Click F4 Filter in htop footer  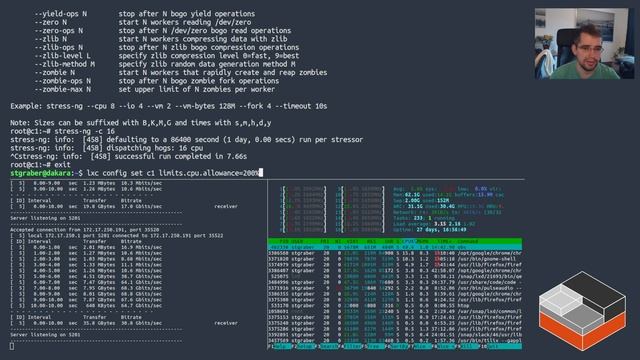tap(351, 346)
